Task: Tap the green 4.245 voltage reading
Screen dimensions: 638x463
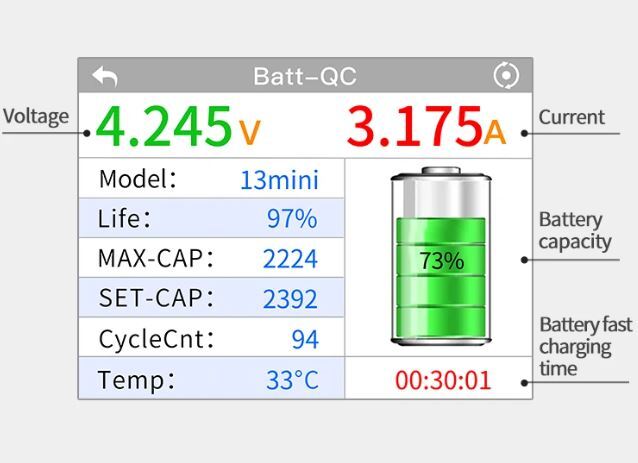Action: (x=164, y=126)
